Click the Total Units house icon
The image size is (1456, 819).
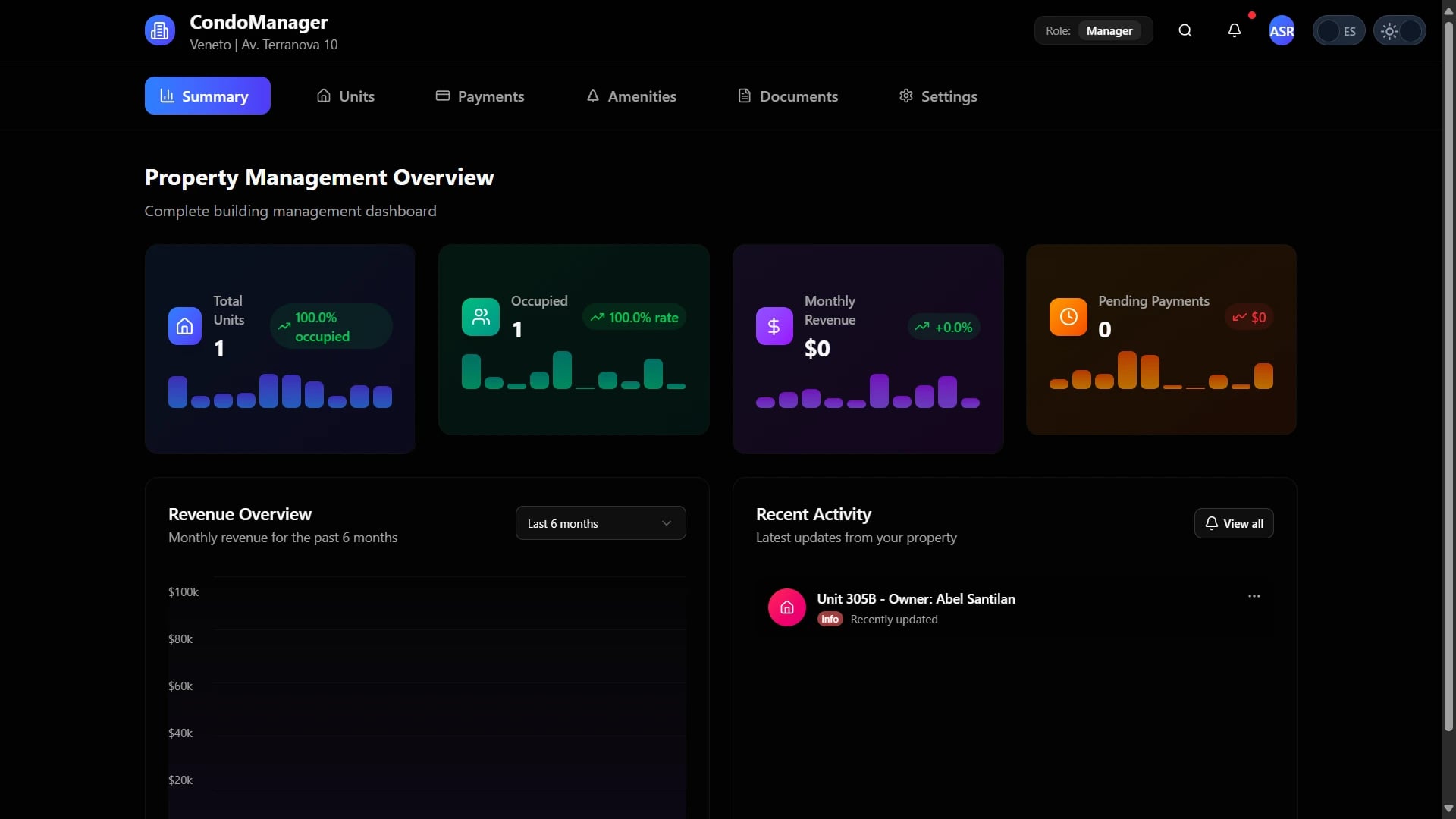184,326
